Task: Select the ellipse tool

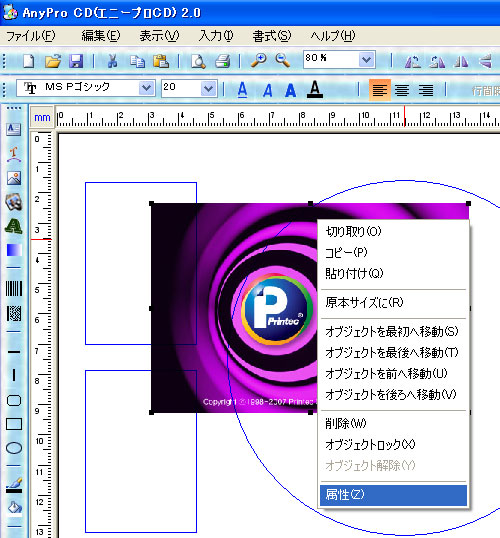Action: click(x=14, y=448)
